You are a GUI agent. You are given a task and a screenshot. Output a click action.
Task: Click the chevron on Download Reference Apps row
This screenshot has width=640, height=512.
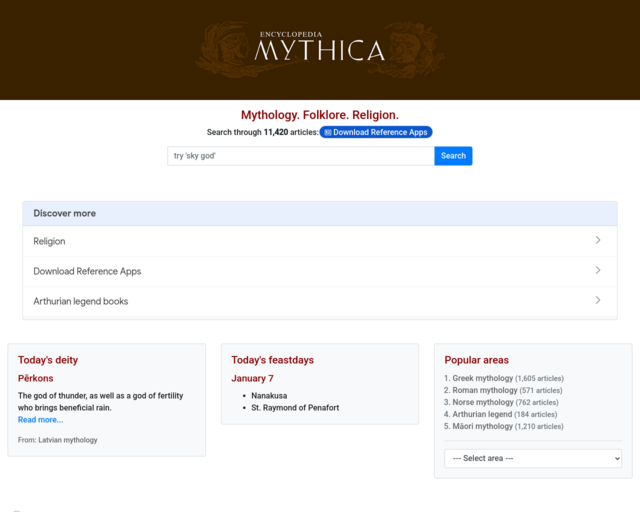(598, 270)
